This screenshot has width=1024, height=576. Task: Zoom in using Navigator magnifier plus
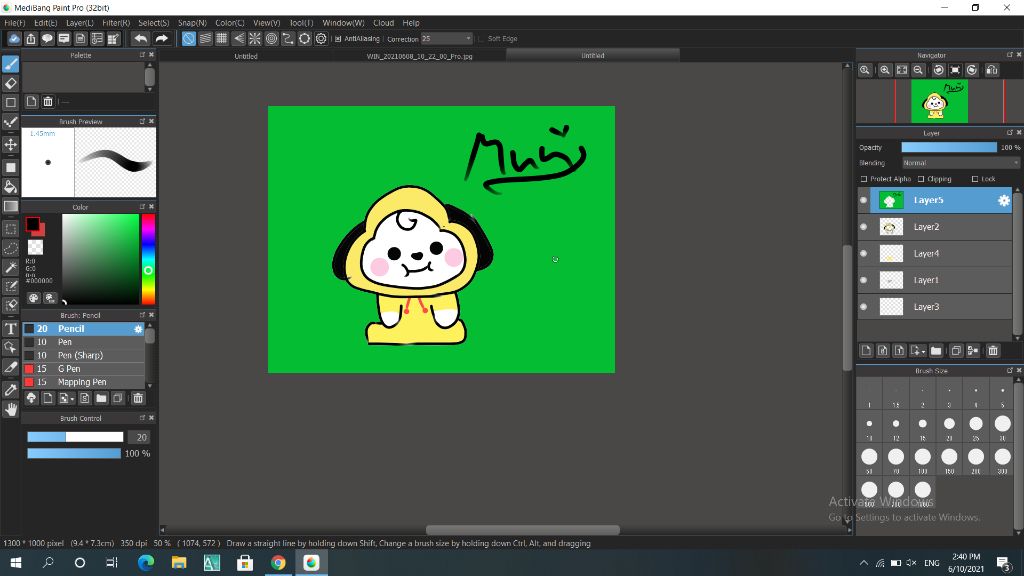pos(885,70)
